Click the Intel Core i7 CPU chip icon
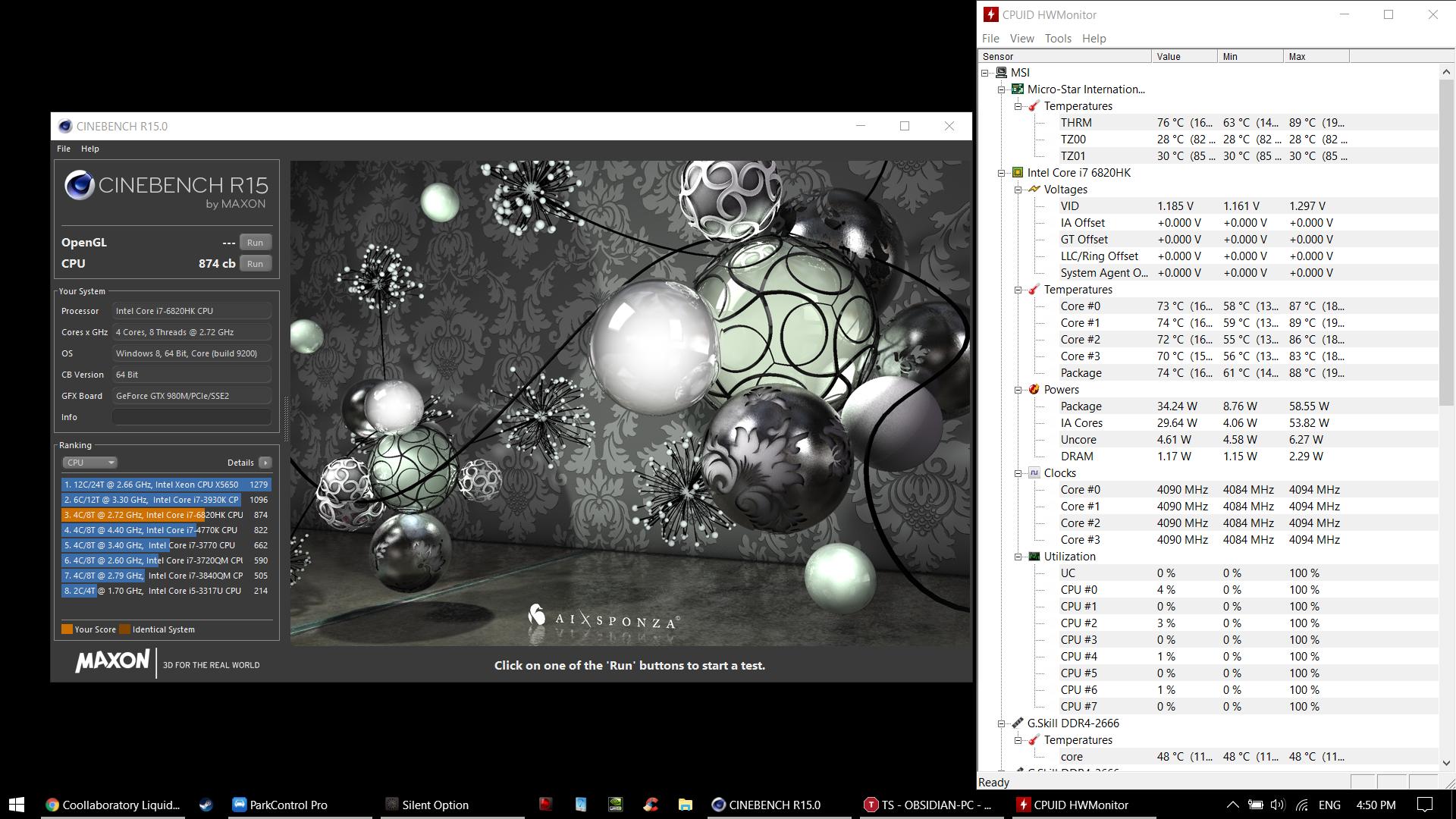Viewport: 1456px width, 819px height. (x=1018, y=173)
